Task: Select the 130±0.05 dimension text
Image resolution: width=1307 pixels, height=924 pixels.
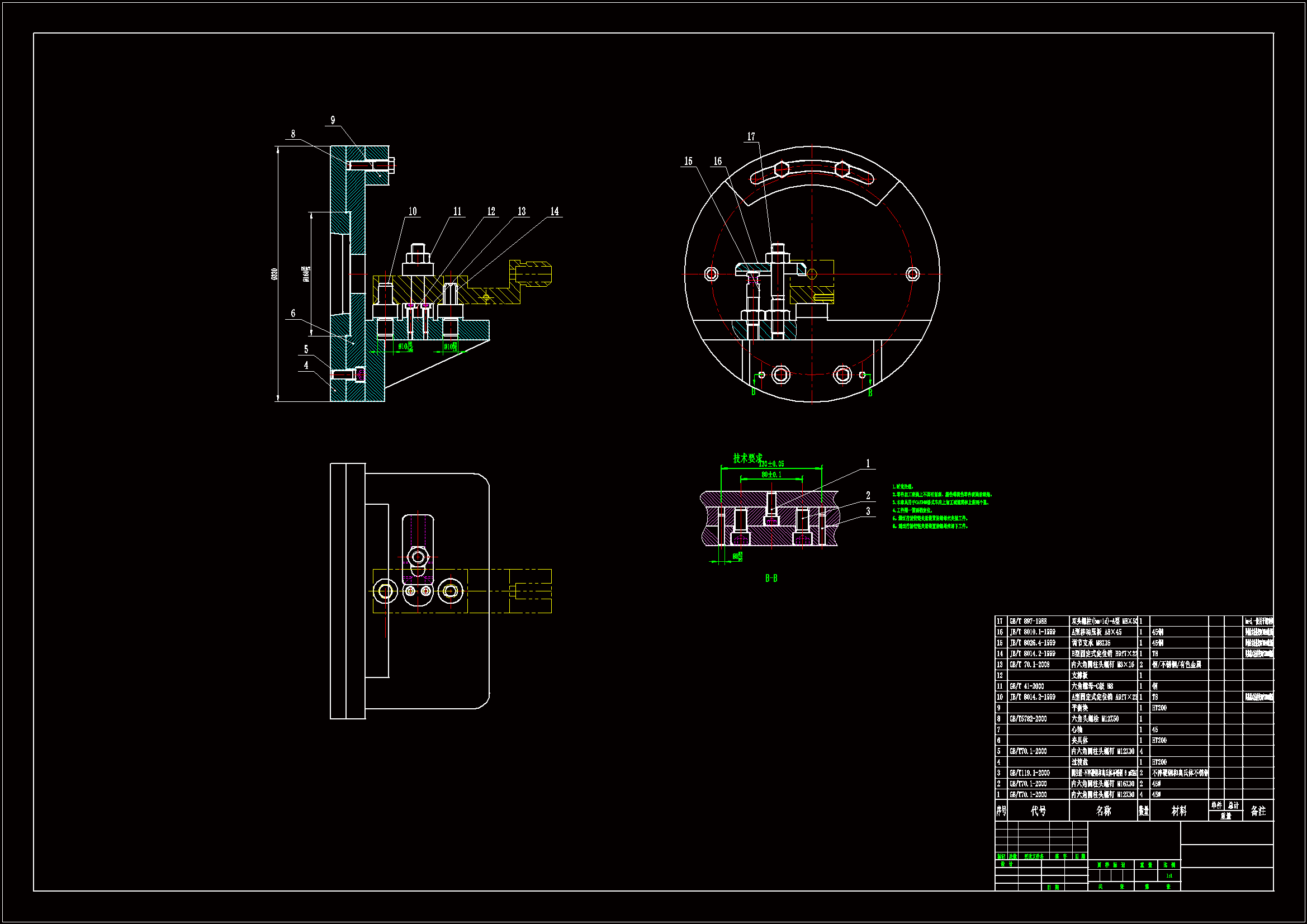Action: click(x=772, y=464)
